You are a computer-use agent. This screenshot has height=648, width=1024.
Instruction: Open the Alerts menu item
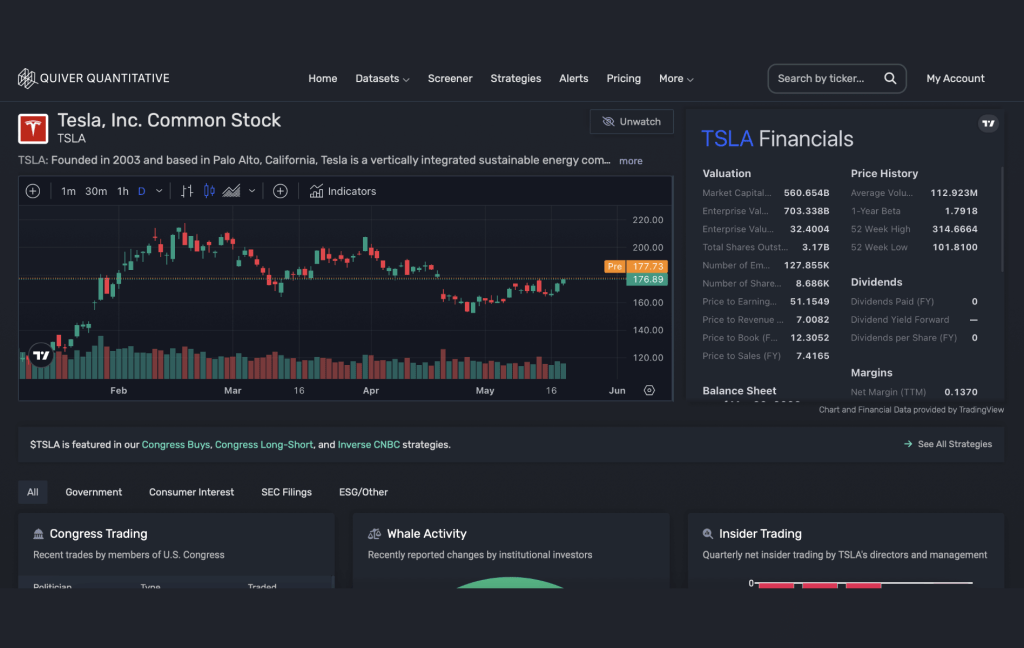point(573,78)
